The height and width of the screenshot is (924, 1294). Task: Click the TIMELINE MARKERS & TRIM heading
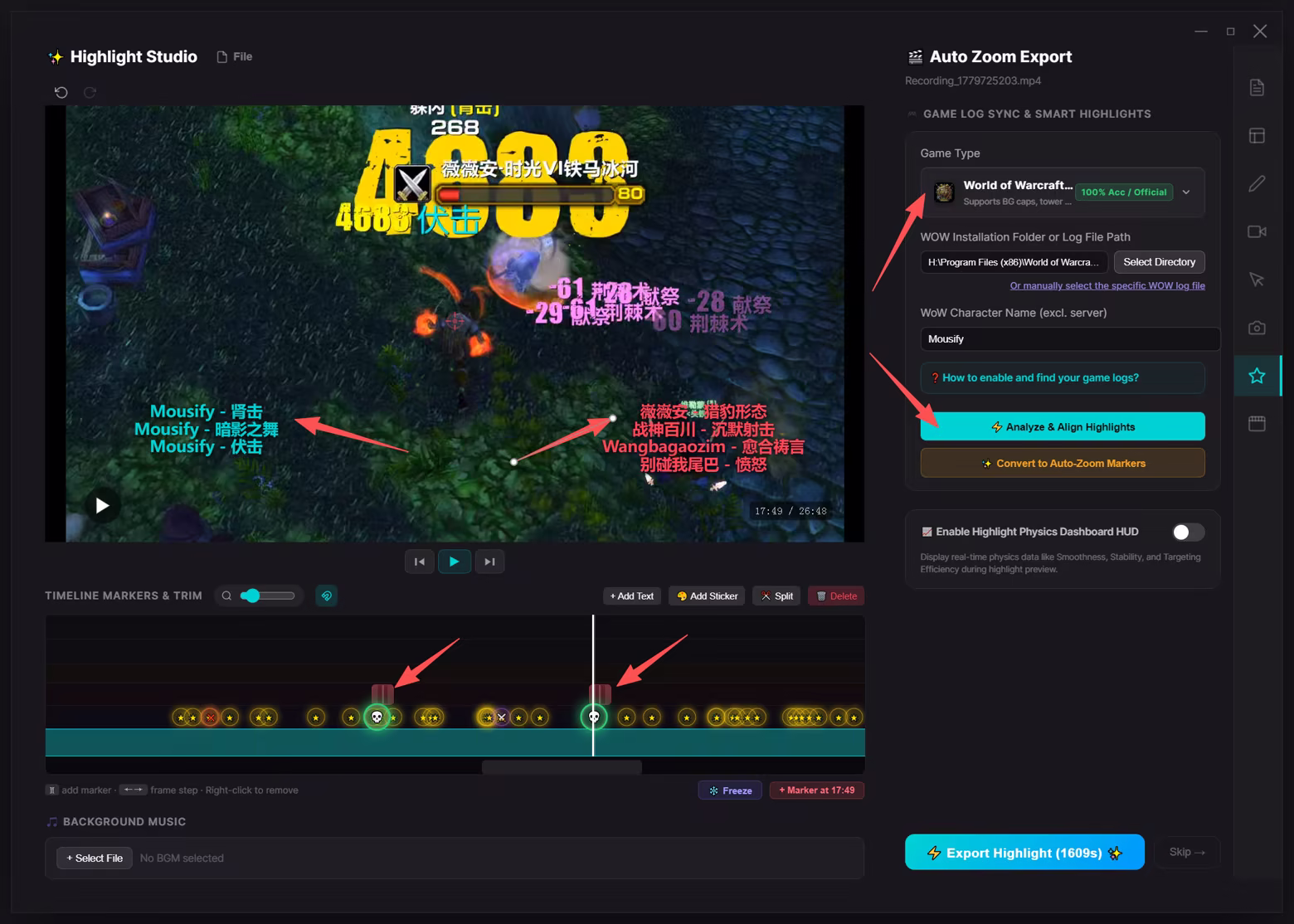click(x=124, y=596)
